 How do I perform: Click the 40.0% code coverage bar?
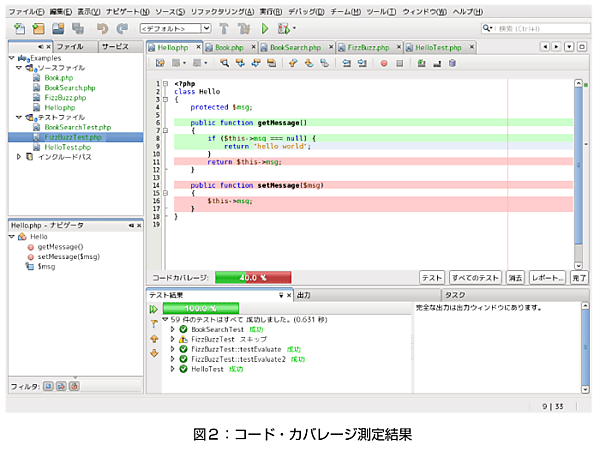(x=253, y=278)
